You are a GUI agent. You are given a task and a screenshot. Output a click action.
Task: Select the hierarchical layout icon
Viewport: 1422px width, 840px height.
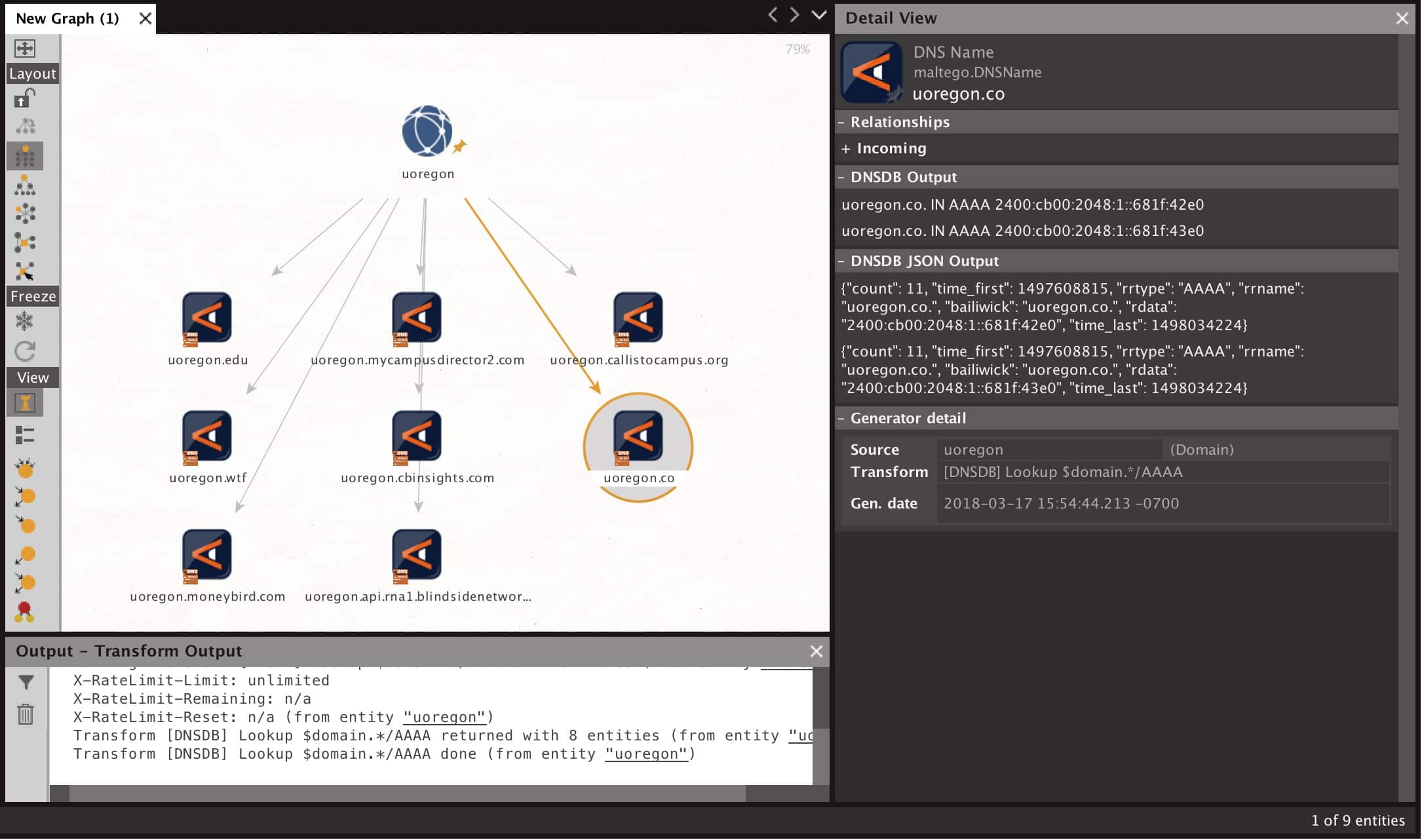click(x=25, y=185)
